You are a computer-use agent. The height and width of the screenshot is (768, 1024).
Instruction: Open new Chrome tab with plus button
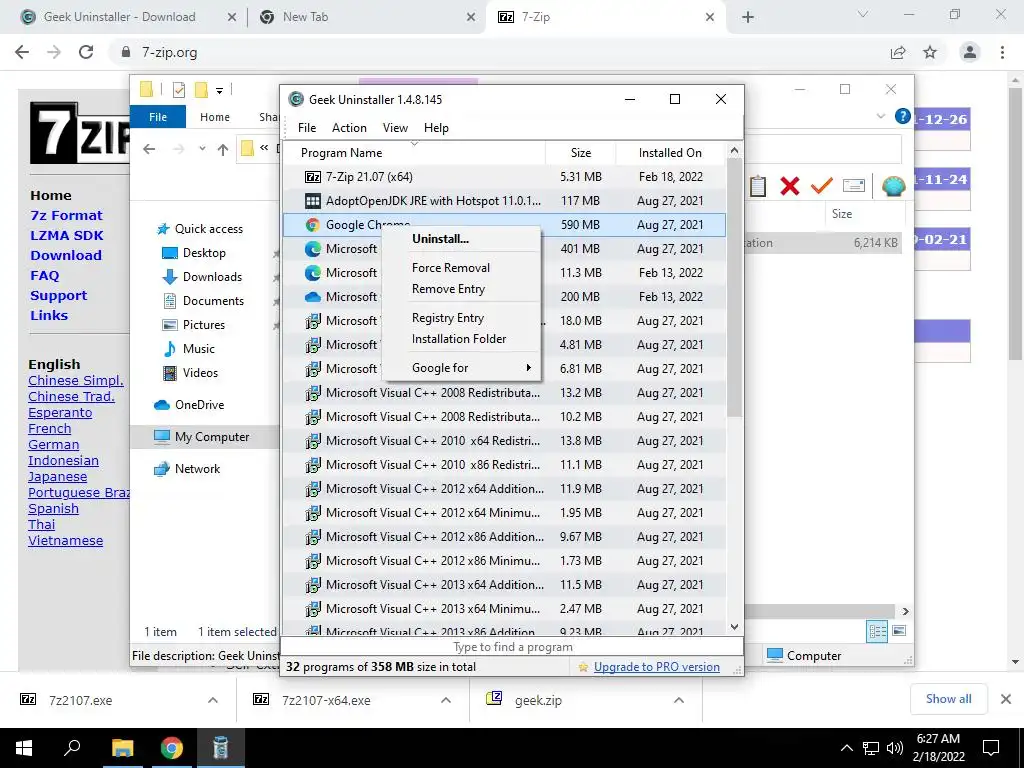(748, 17)
